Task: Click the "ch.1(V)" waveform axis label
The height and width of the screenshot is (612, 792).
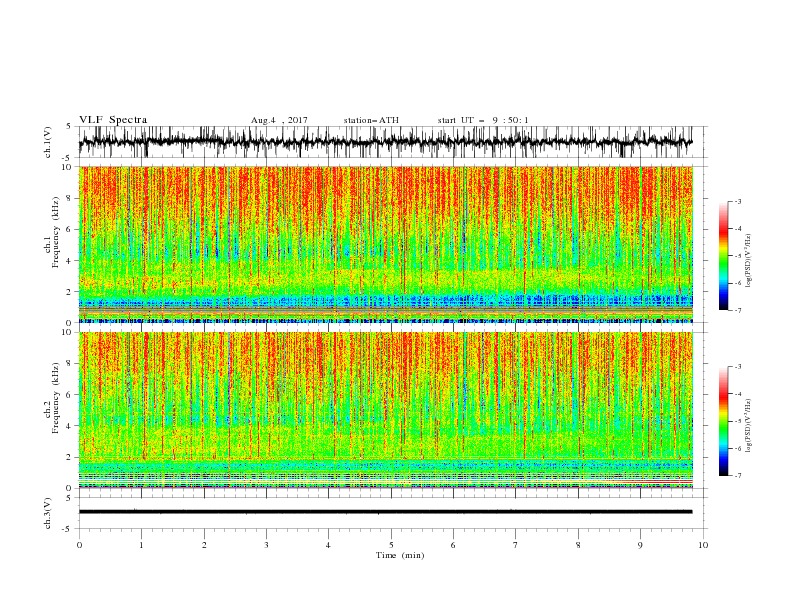Action: click(48, 142)
